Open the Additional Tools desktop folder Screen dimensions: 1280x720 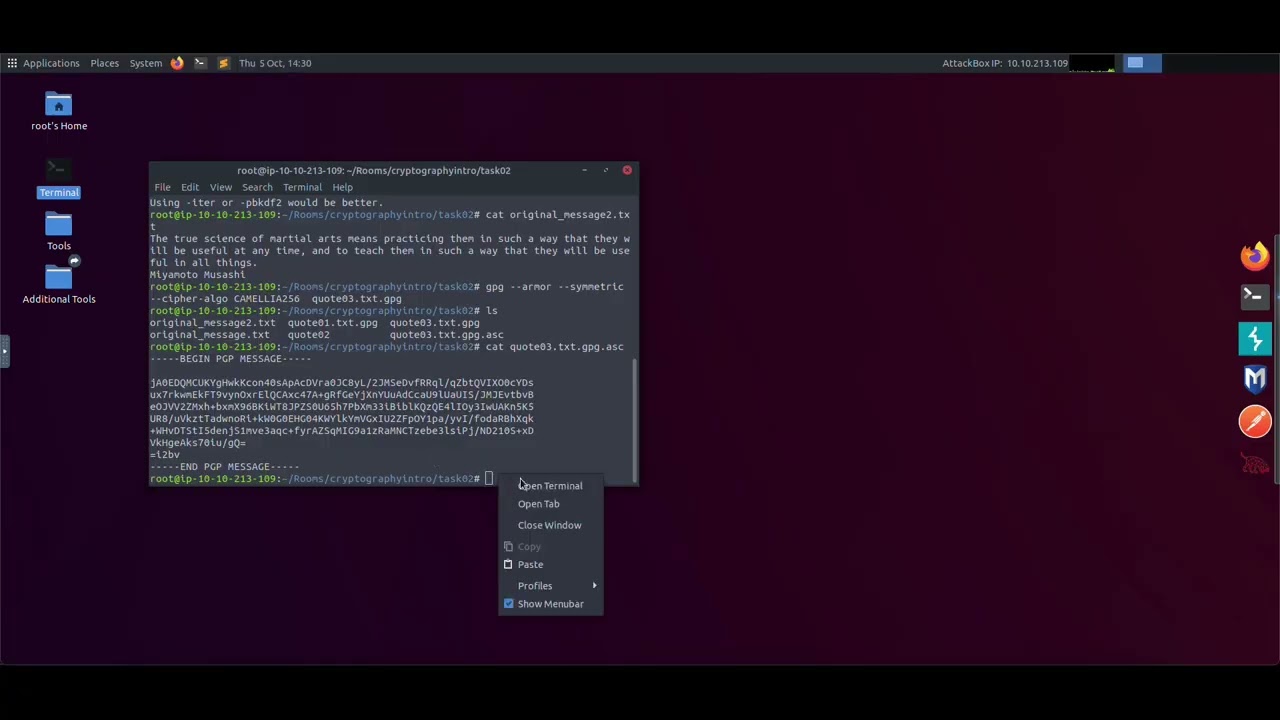[x=59, y=283]
